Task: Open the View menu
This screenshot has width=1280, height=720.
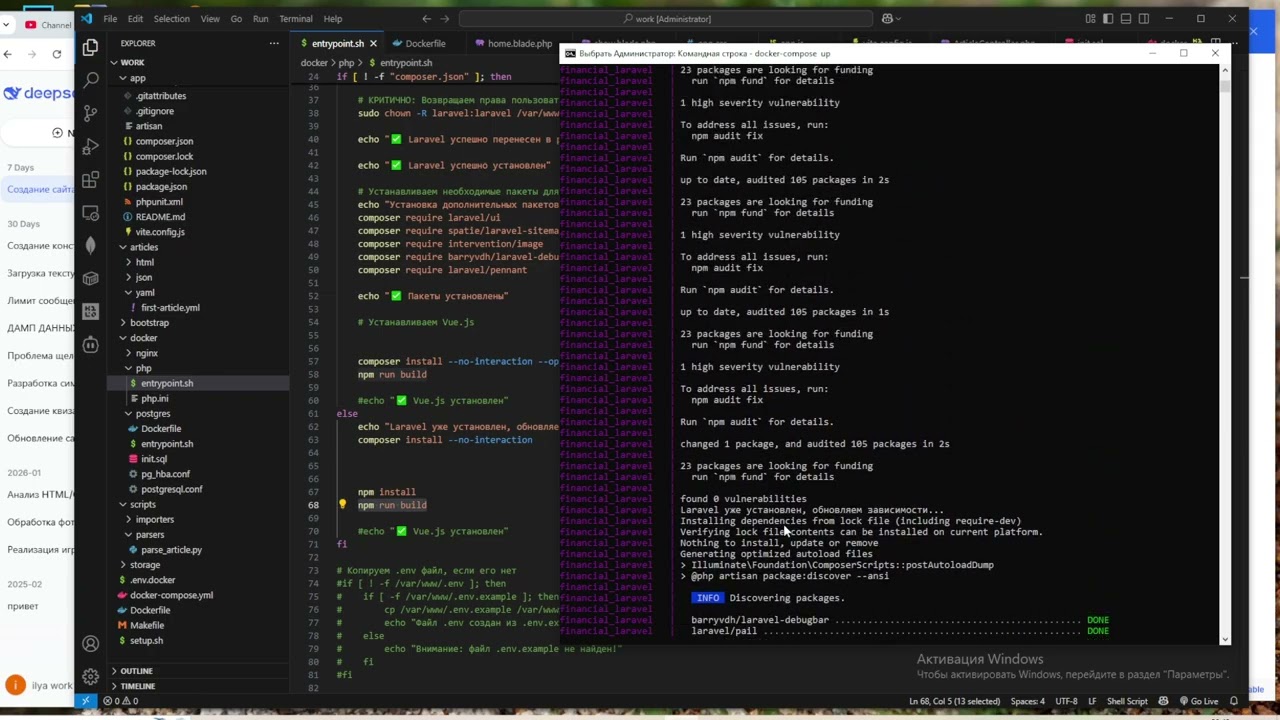Action: pos(210,18)
